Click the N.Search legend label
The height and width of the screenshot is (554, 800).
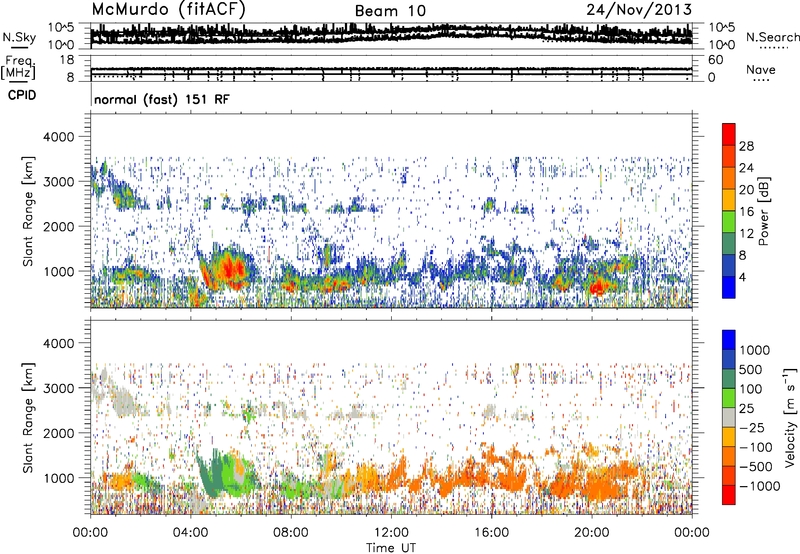[772, 37]
